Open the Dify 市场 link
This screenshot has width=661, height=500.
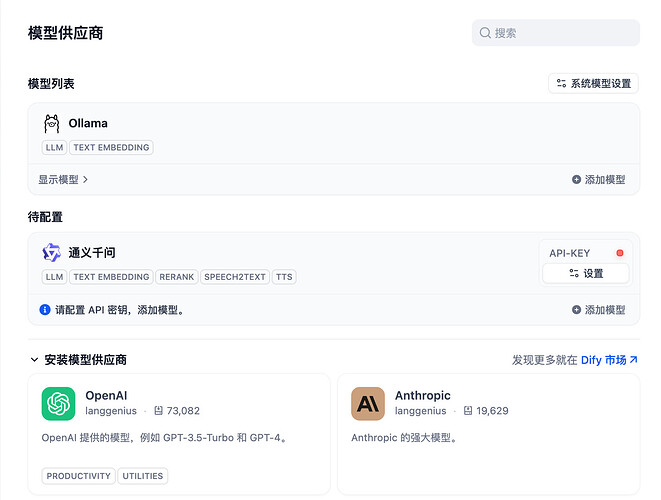coord(609,360)
